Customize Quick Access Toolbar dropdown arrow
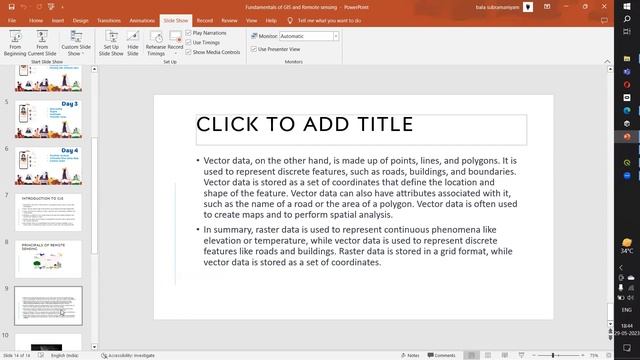 pyautogui.click(x=62, y=7)
